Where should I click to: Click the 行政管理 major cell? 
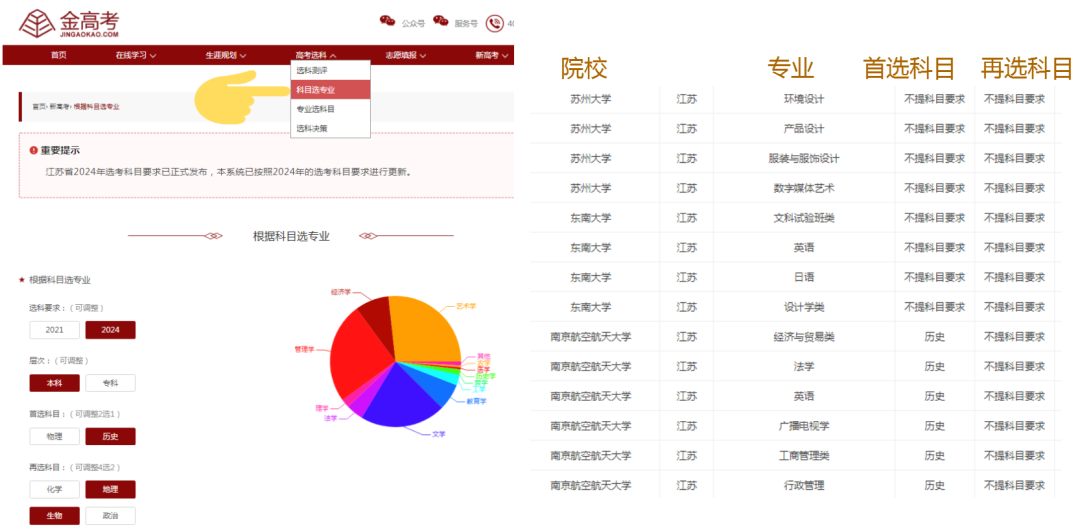point(804,485)
